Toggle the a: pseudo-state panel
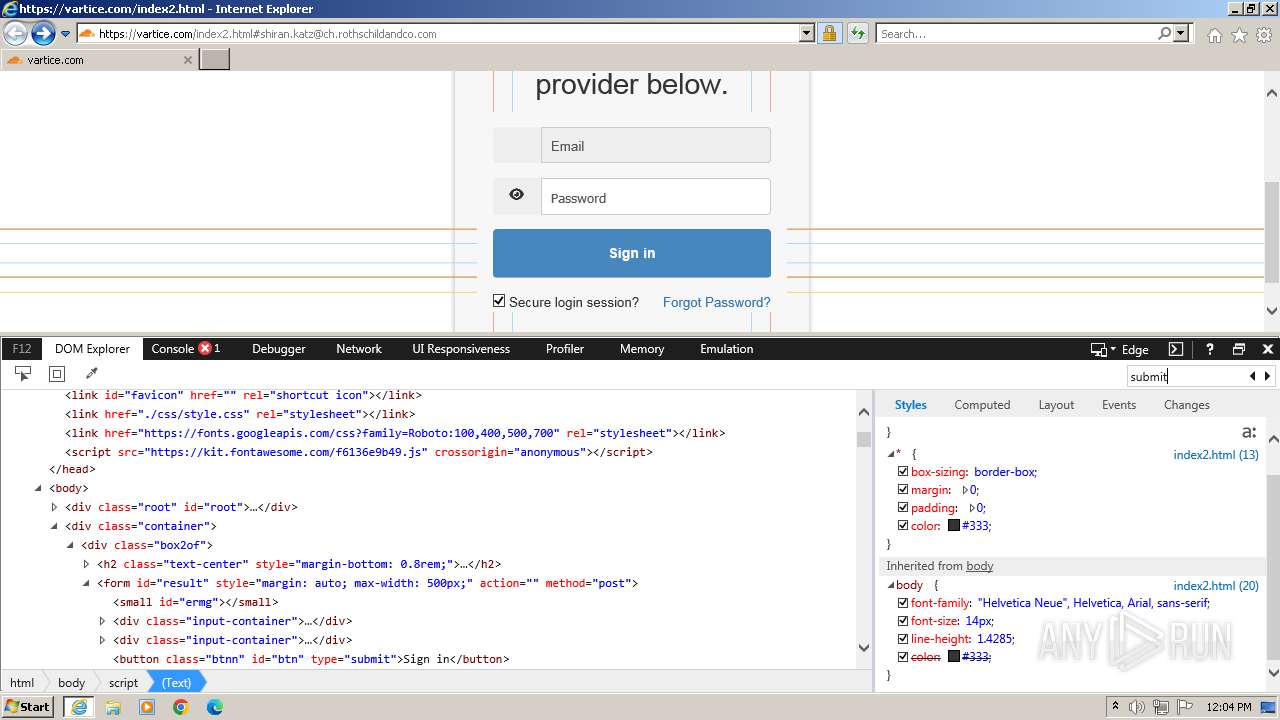1280x720 pixels. pos(1249,432)
